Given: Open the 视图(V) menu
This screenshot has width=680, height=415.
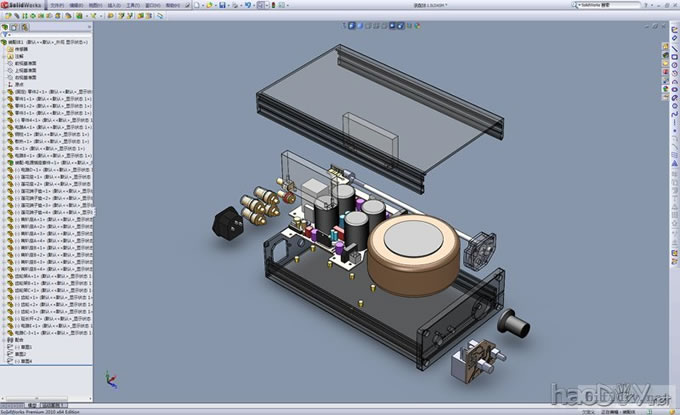Looking at the screenshot, I should 101,5.
